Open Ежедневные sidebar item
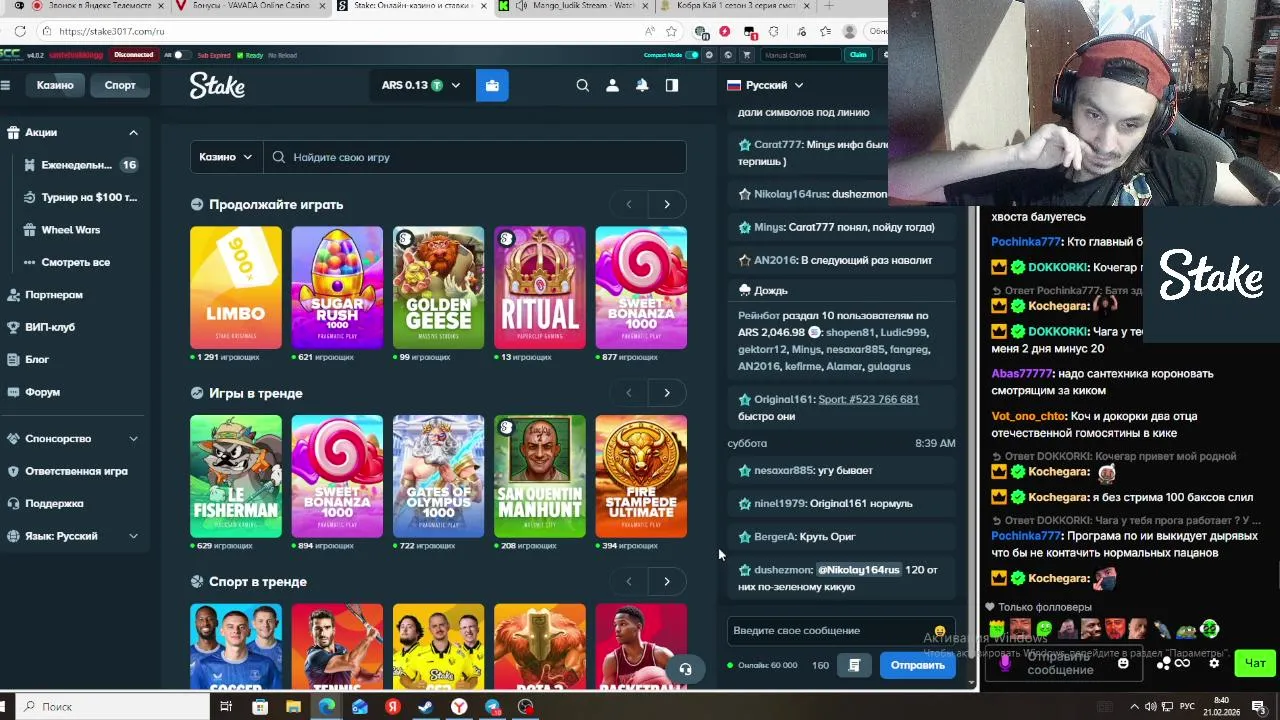Screen dimensions: 1280x720 tap(80, 165)
